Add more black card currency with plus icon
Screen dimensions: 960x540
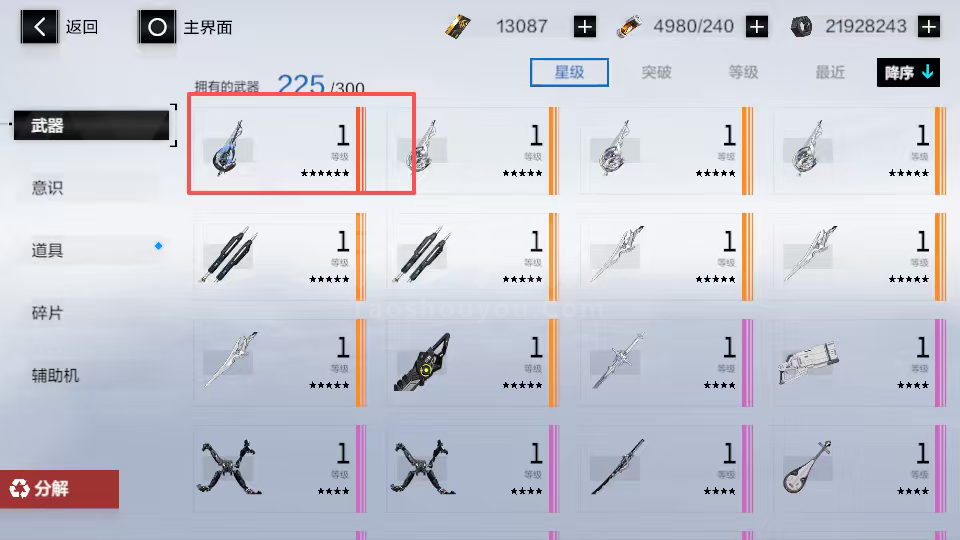(x=585, y=27)
